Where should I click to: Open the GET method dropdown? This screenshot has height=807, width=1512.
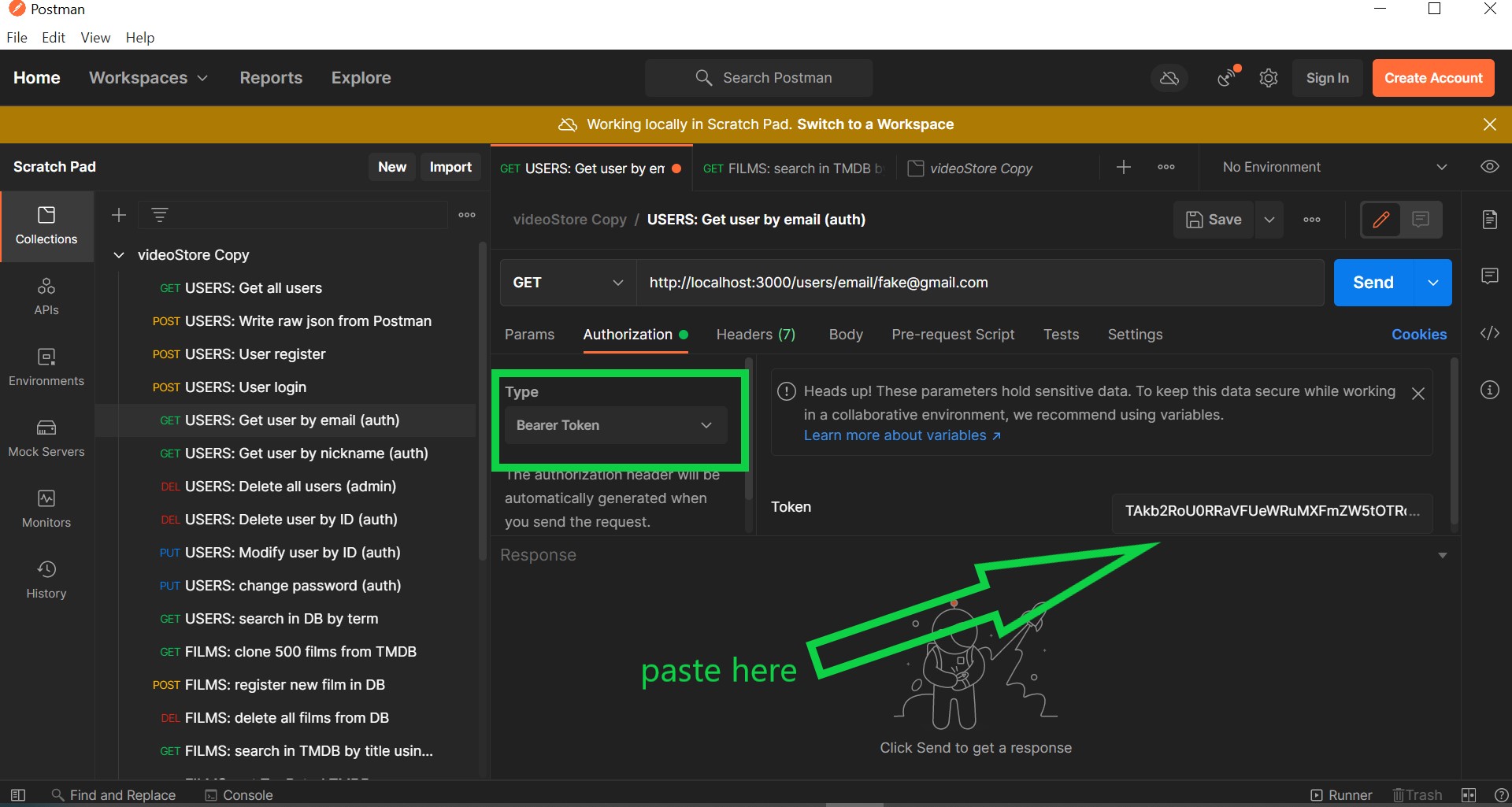[568, 283]
